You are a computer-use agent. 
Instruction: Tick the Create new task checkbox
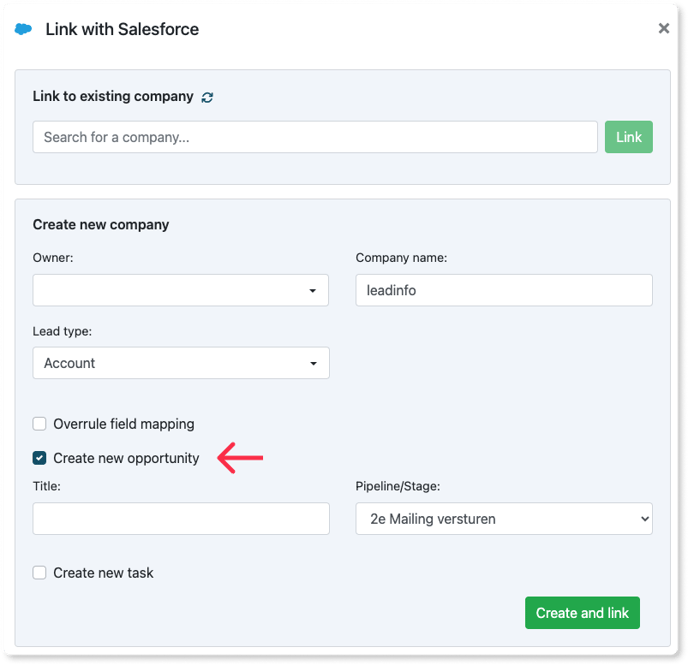pos(39,572)
